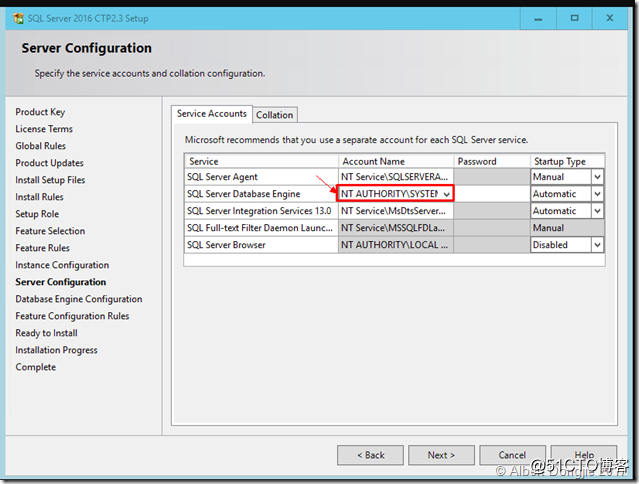
Task: Maximize the SQL Server setup window
Action: click(574, 18)
